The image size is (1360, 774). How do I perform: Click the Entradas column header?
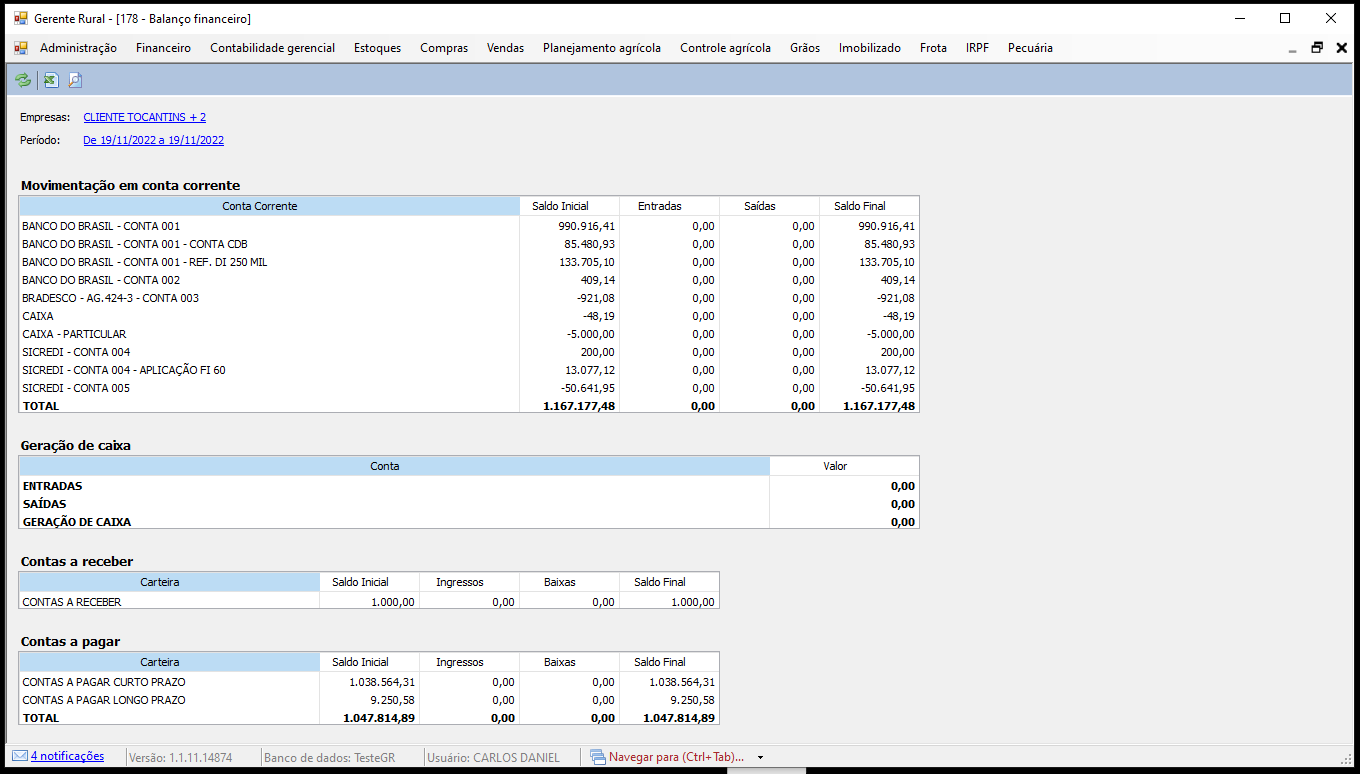tap(669, 206)
